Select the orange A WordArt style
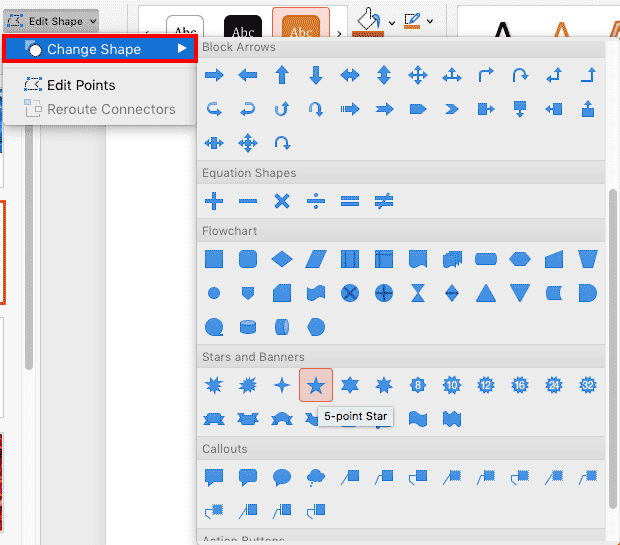This screenshot has width=620, height=545. tap(561, 29)
